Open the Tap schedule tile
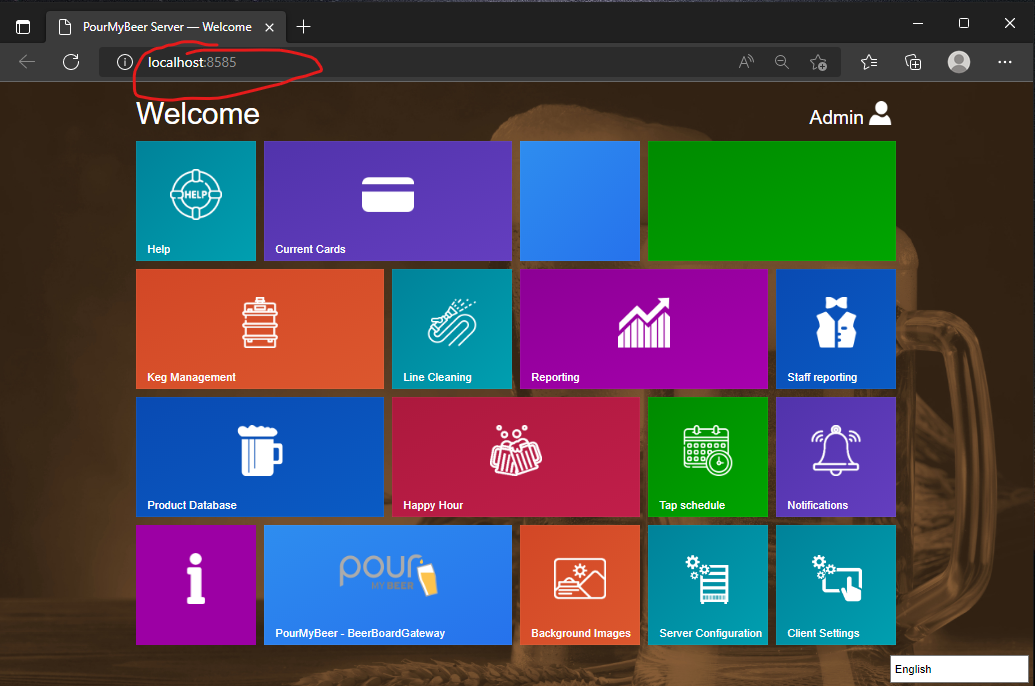The width and height of the screenshot is (1035, 686). 708,457
